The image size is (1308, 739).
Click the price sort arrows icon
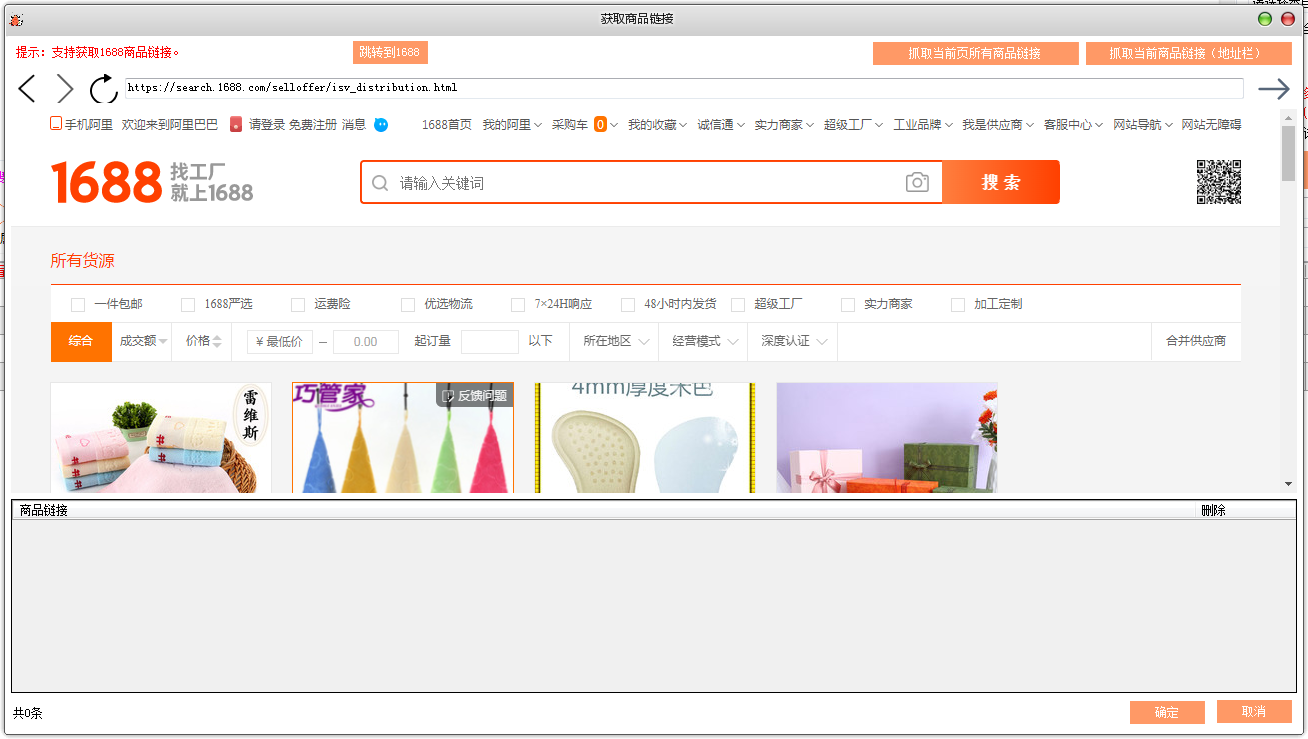[217, 341]
